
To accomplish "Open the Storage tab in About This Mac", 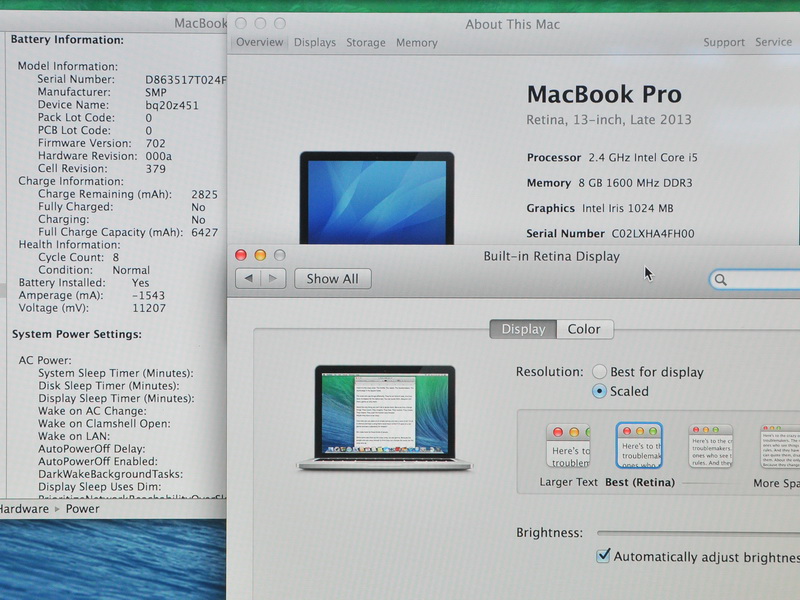I will 366,43.
